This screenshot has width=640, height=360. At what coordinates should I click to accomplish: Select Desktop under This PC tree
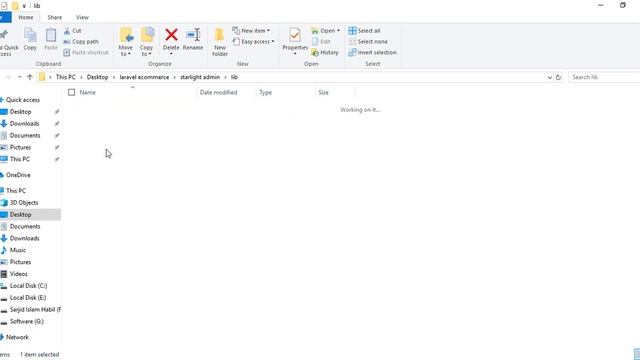(20, 215)
